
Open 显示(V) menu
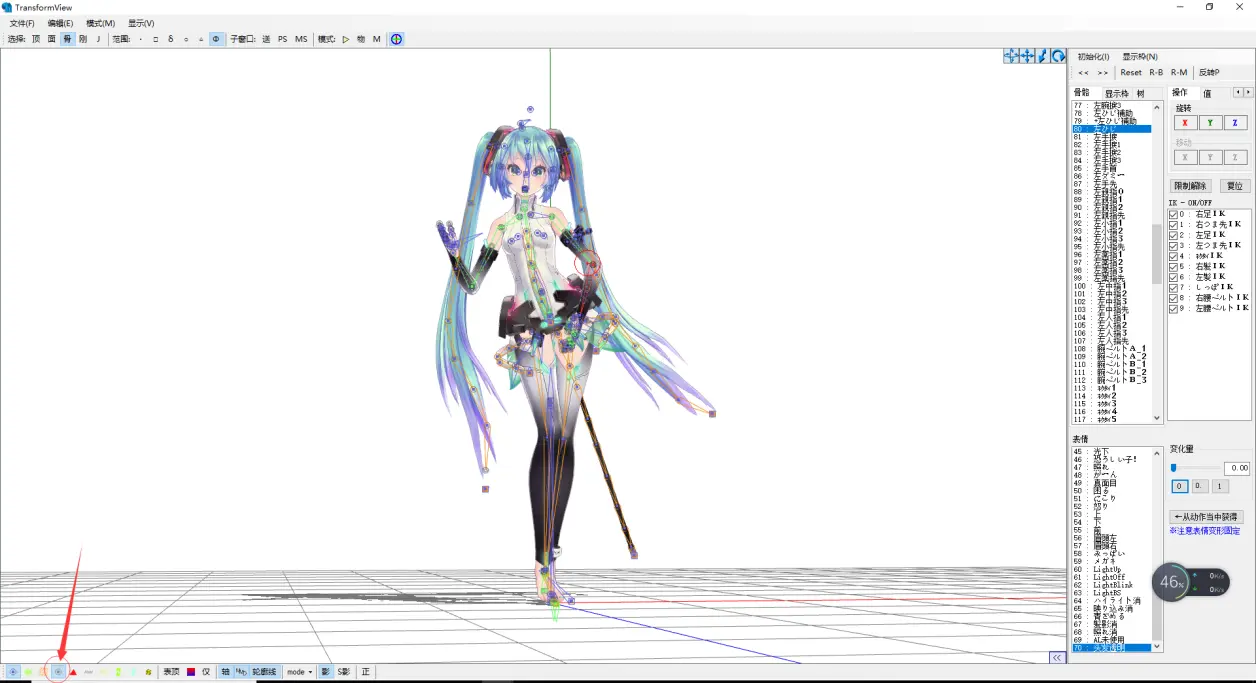tap(141, 23)
